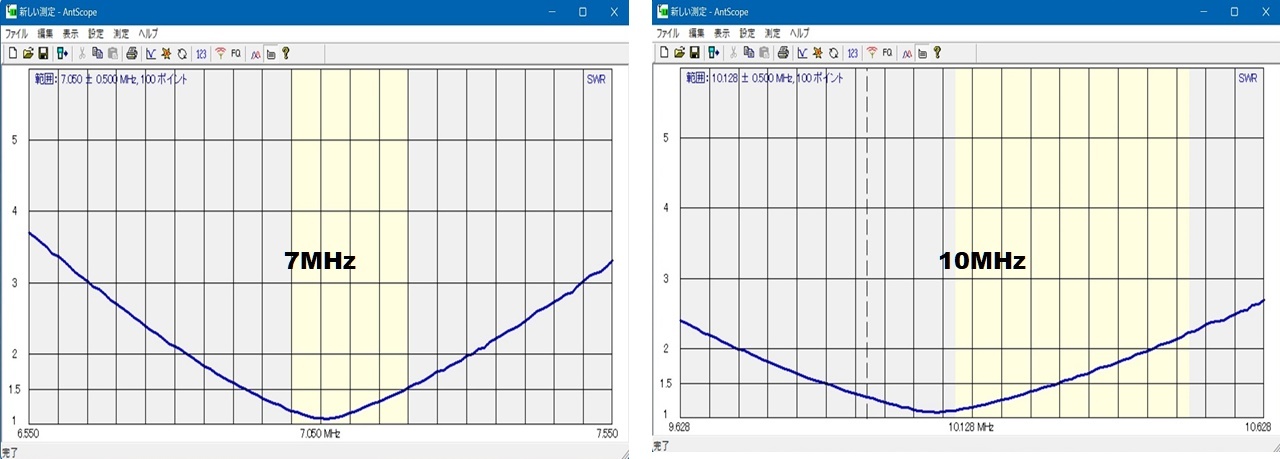The image size is (1280, 459).
Task: Open the 測定 menu in the 10MHz window
Action: click(x=772, y=33)
